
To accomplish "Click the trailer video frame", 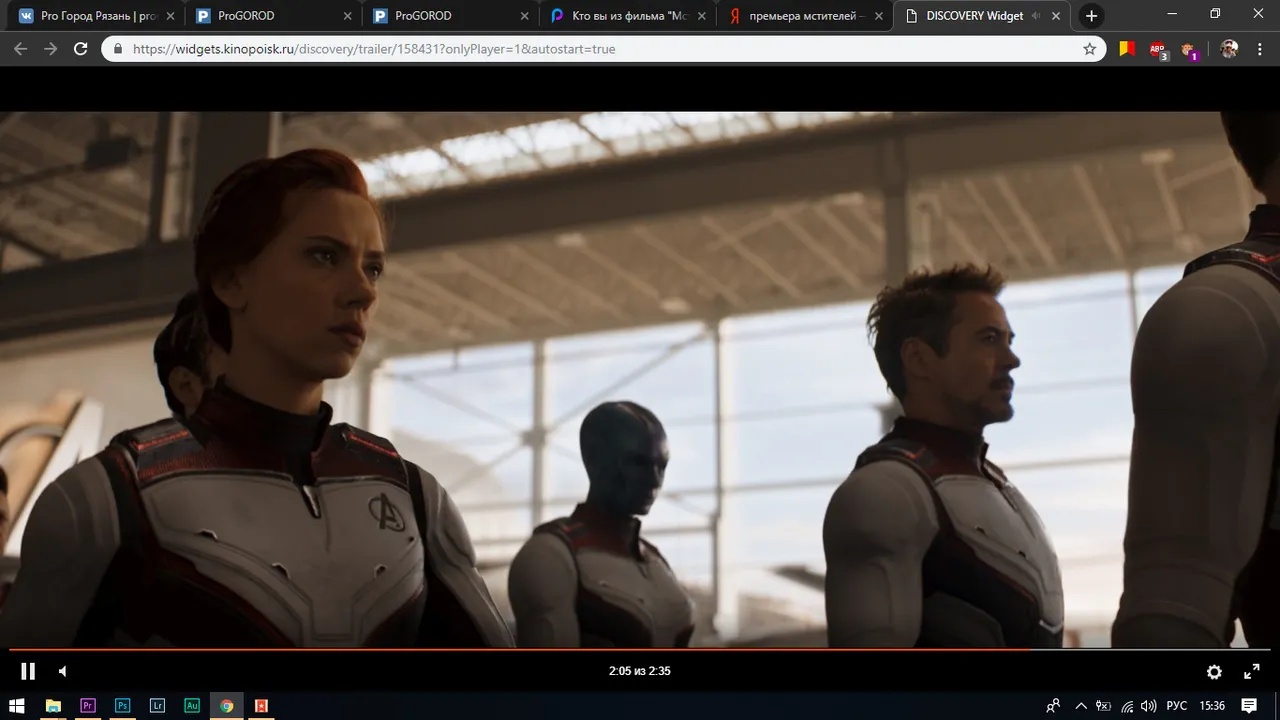I will (x=640, y=378).
